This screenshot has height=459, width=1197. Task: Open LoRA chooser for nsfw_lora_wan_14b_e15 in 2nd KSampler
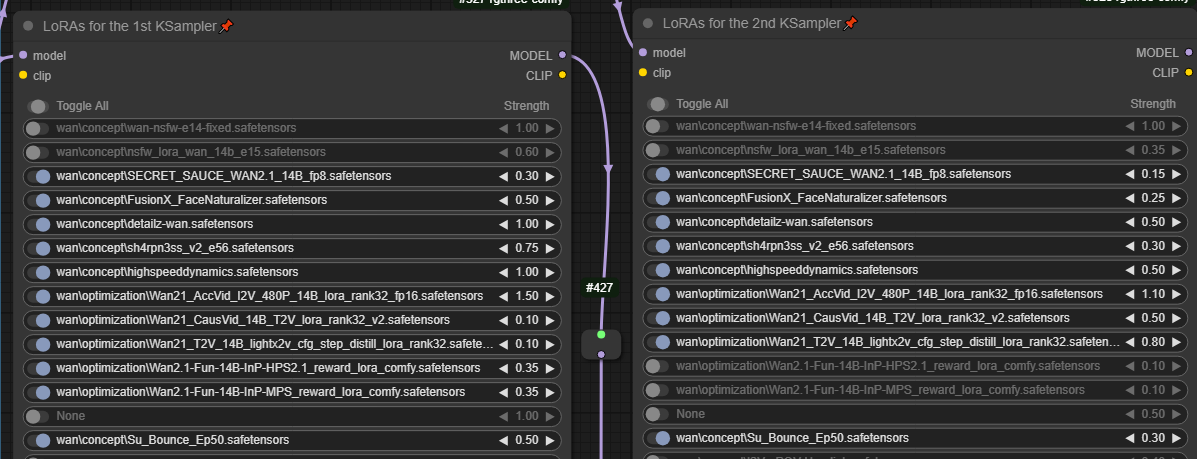click(x=811, y=150)
